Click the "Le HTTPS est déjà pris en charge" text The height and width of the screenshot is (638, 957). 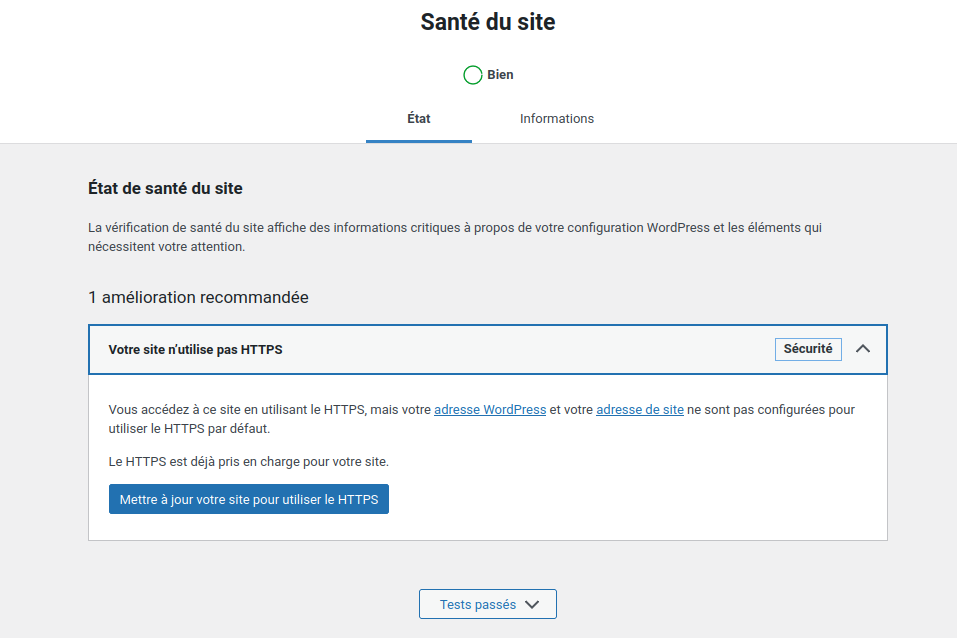tap(248, 462)
